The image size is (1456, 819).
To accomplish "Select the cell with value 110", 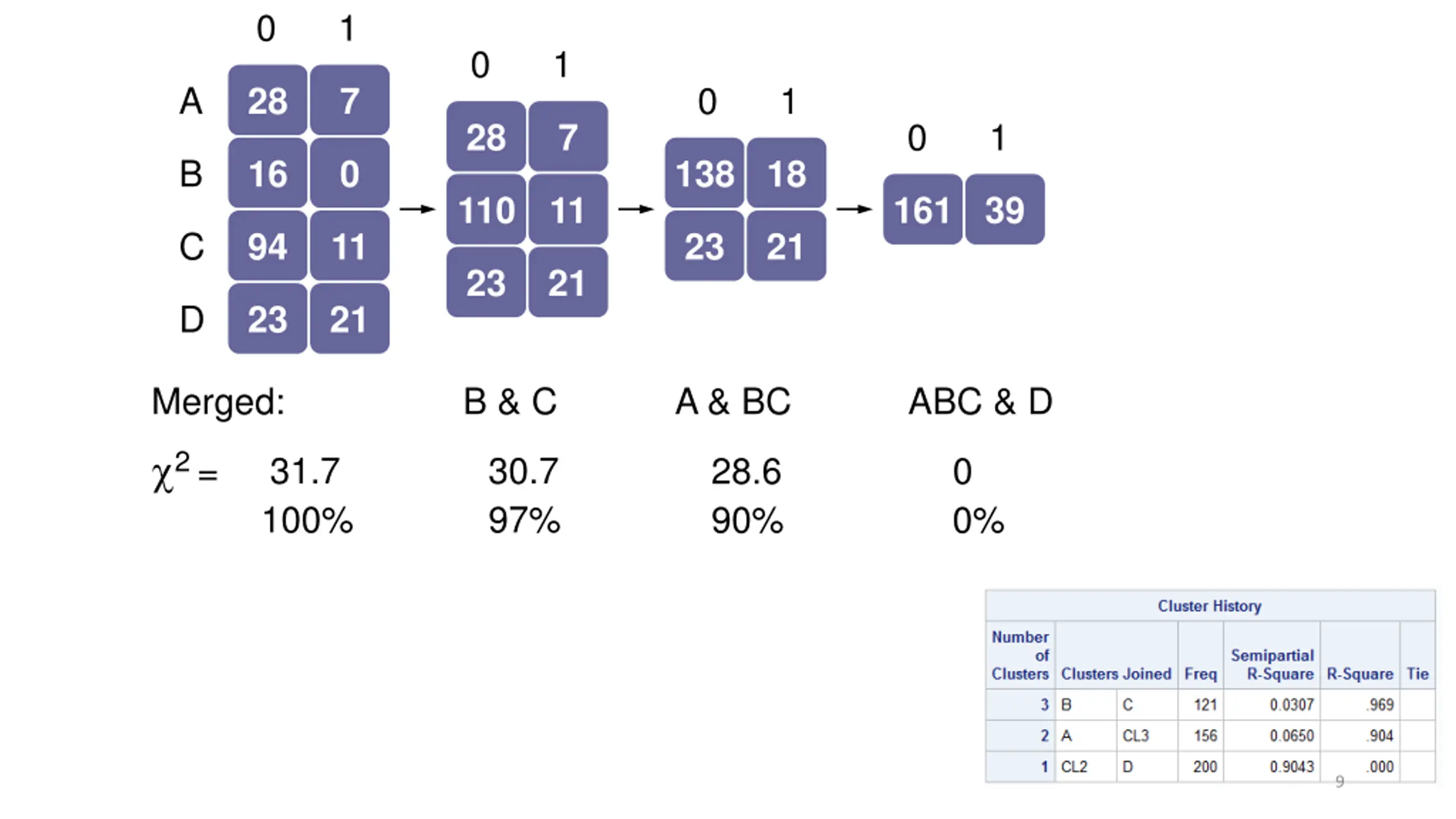I will (x=486, y=209).
